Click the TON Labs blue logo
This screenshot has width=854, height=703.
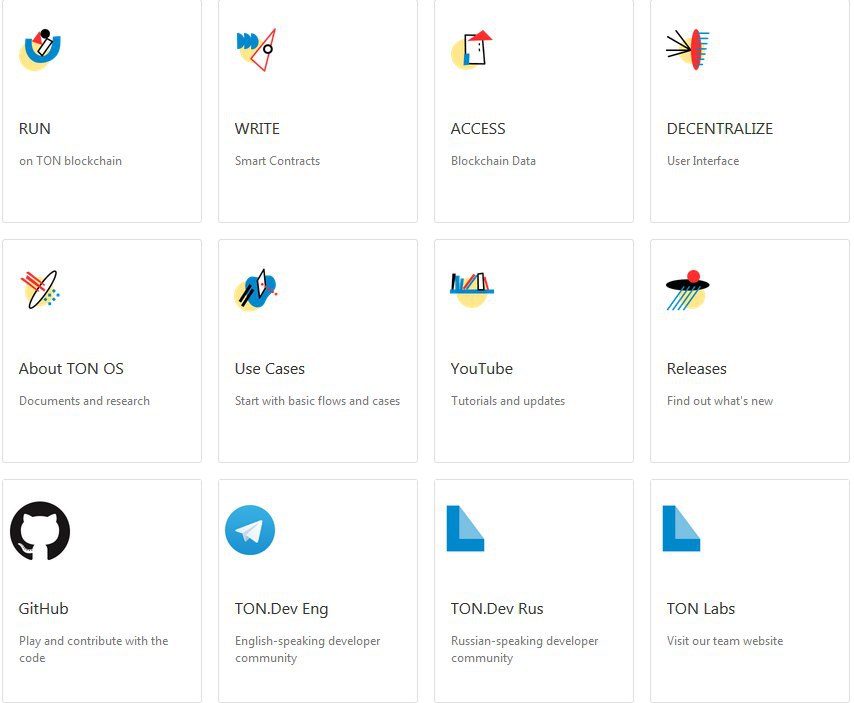681,528
